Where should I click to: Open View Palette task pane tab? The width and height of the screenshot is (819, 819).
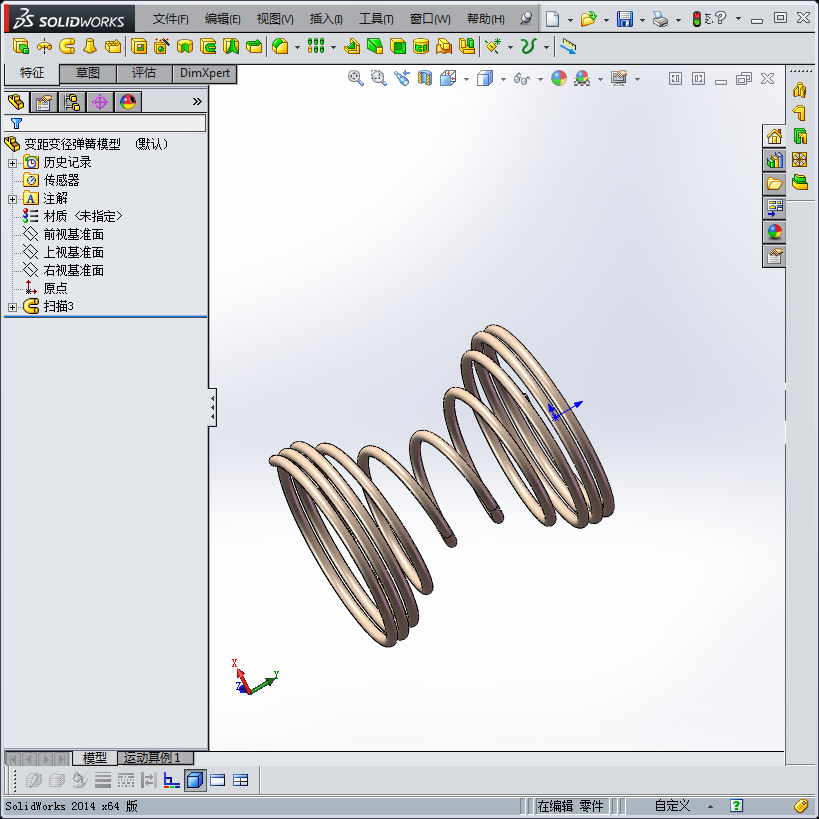pos(774,208)
